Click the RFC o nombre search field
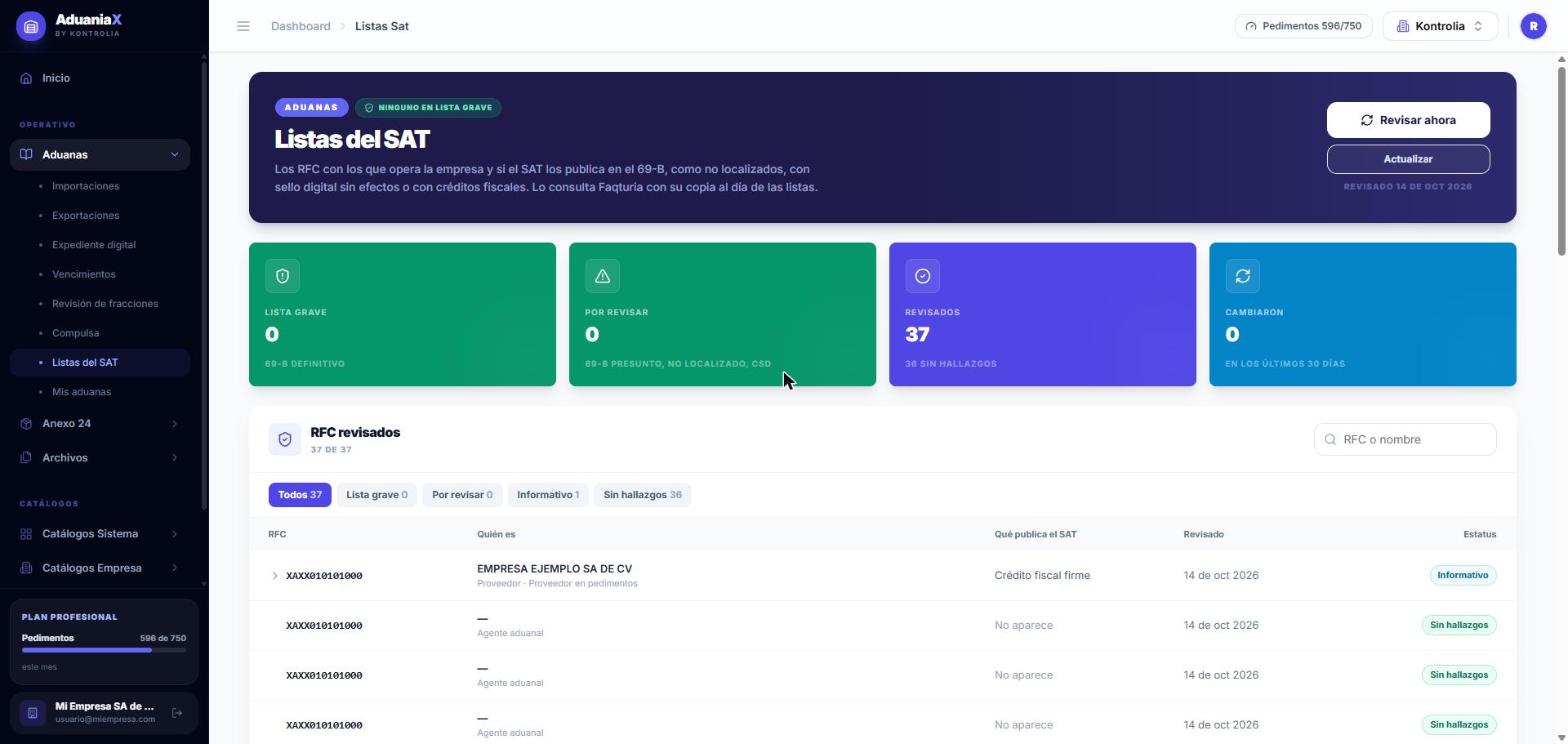 click(x=1405, y=439)
